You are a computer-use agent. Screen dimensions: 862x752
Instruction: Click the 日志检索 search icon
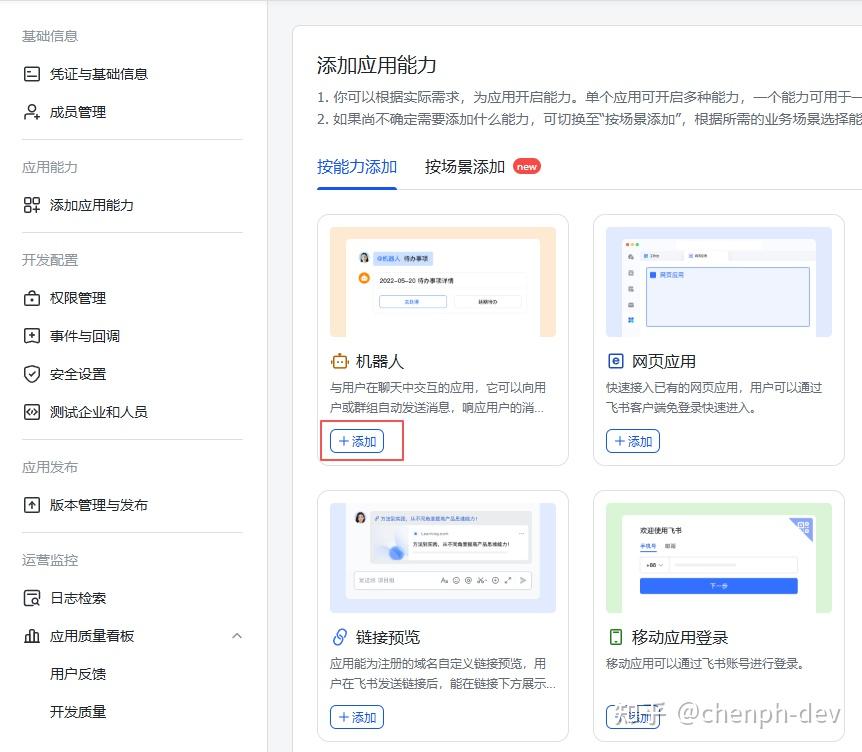coord(32,598)
